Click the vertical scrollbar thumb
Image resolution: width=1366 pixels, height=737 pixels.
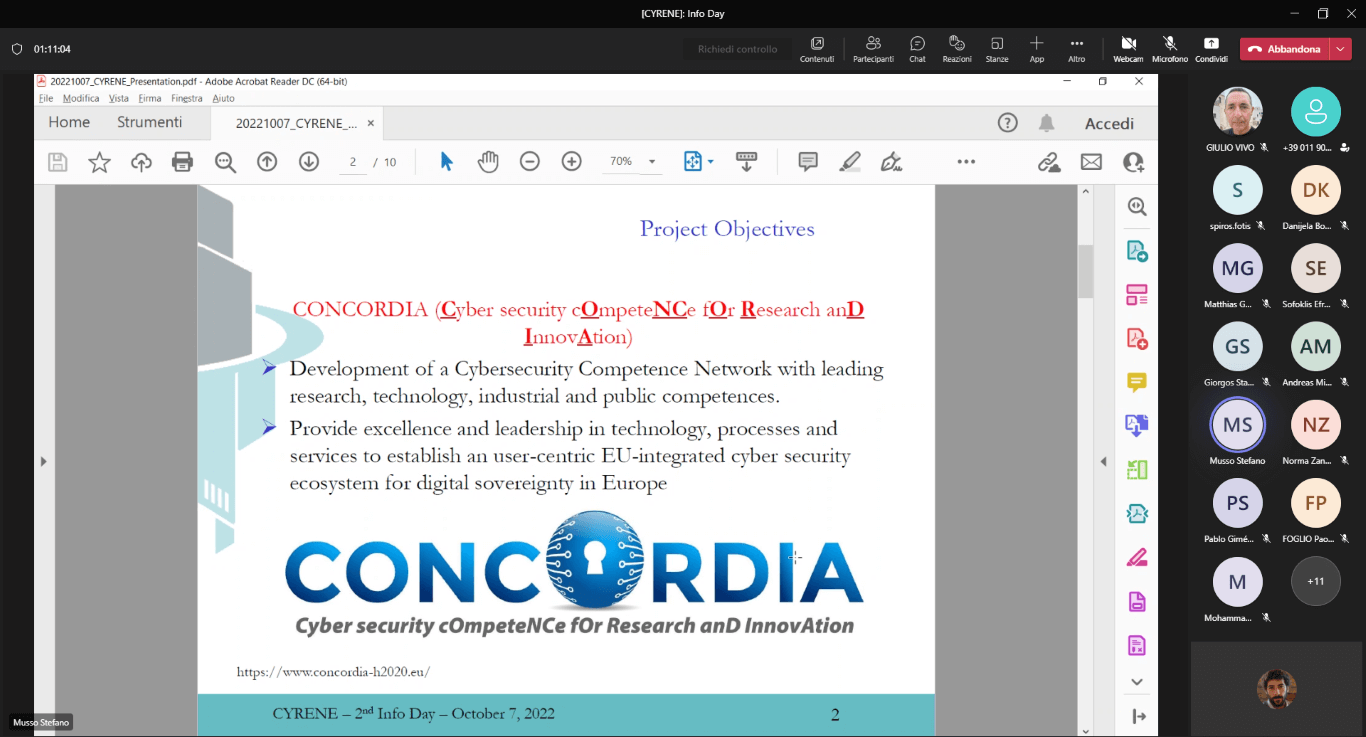tap(1085, 271)
